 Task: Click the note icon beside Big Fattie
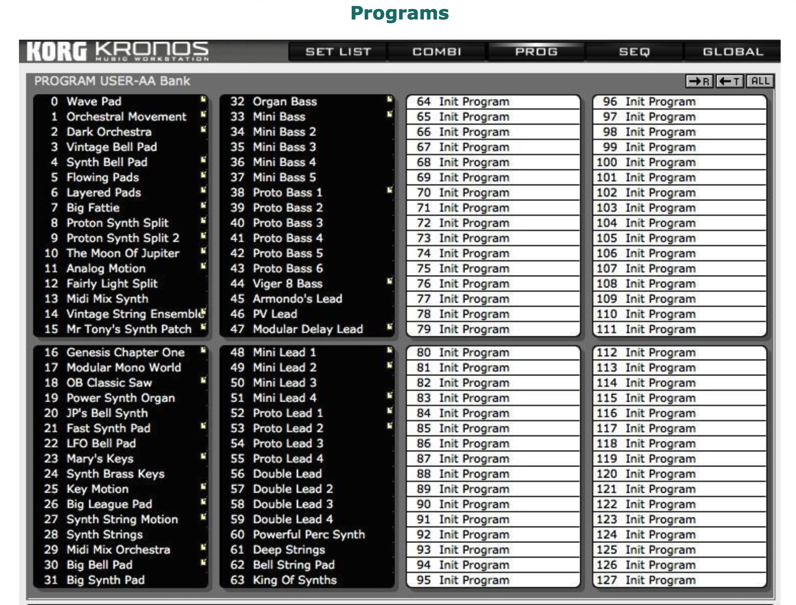(x=204, y=206)
